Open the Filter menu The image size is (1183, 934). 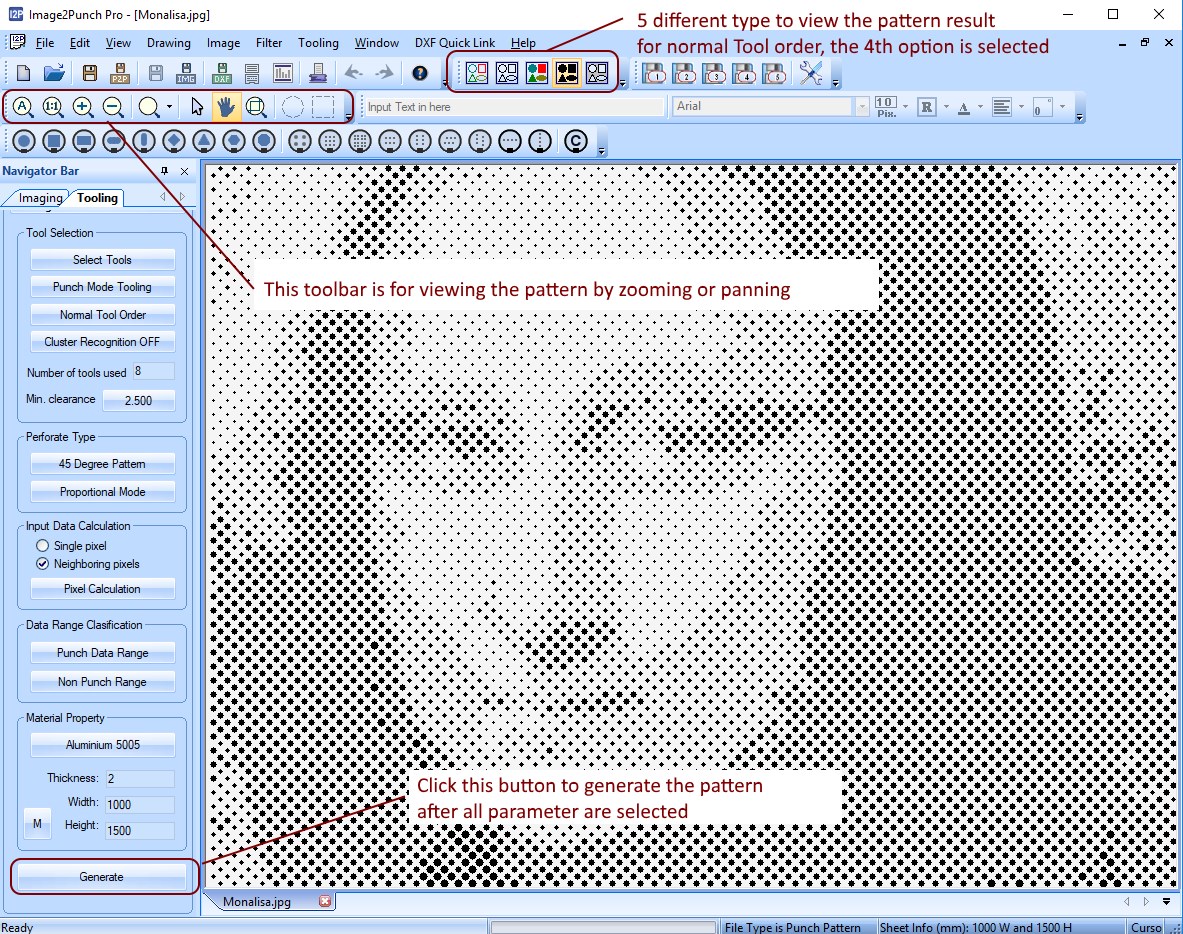coord(269,43)
